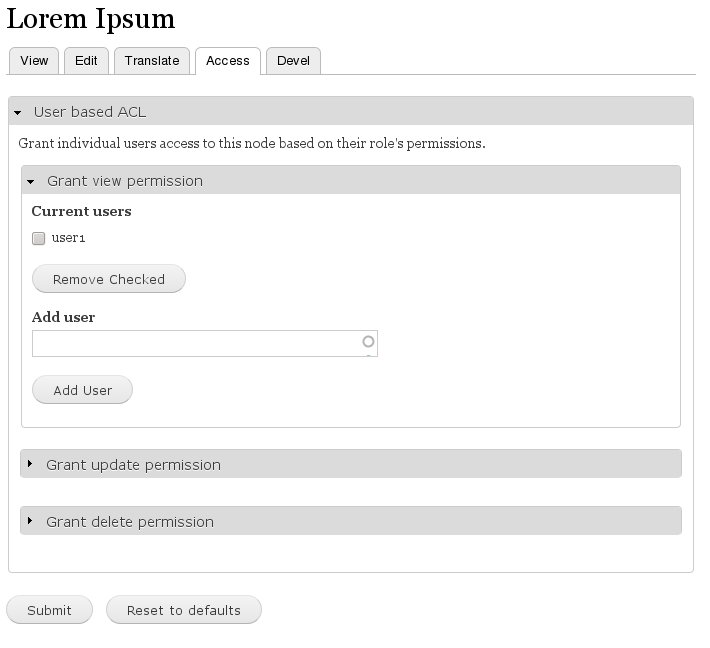This screenshot has height=648, width=710.
Task: Click the Grant update permission title text
Action: click(x=134, y=465)
